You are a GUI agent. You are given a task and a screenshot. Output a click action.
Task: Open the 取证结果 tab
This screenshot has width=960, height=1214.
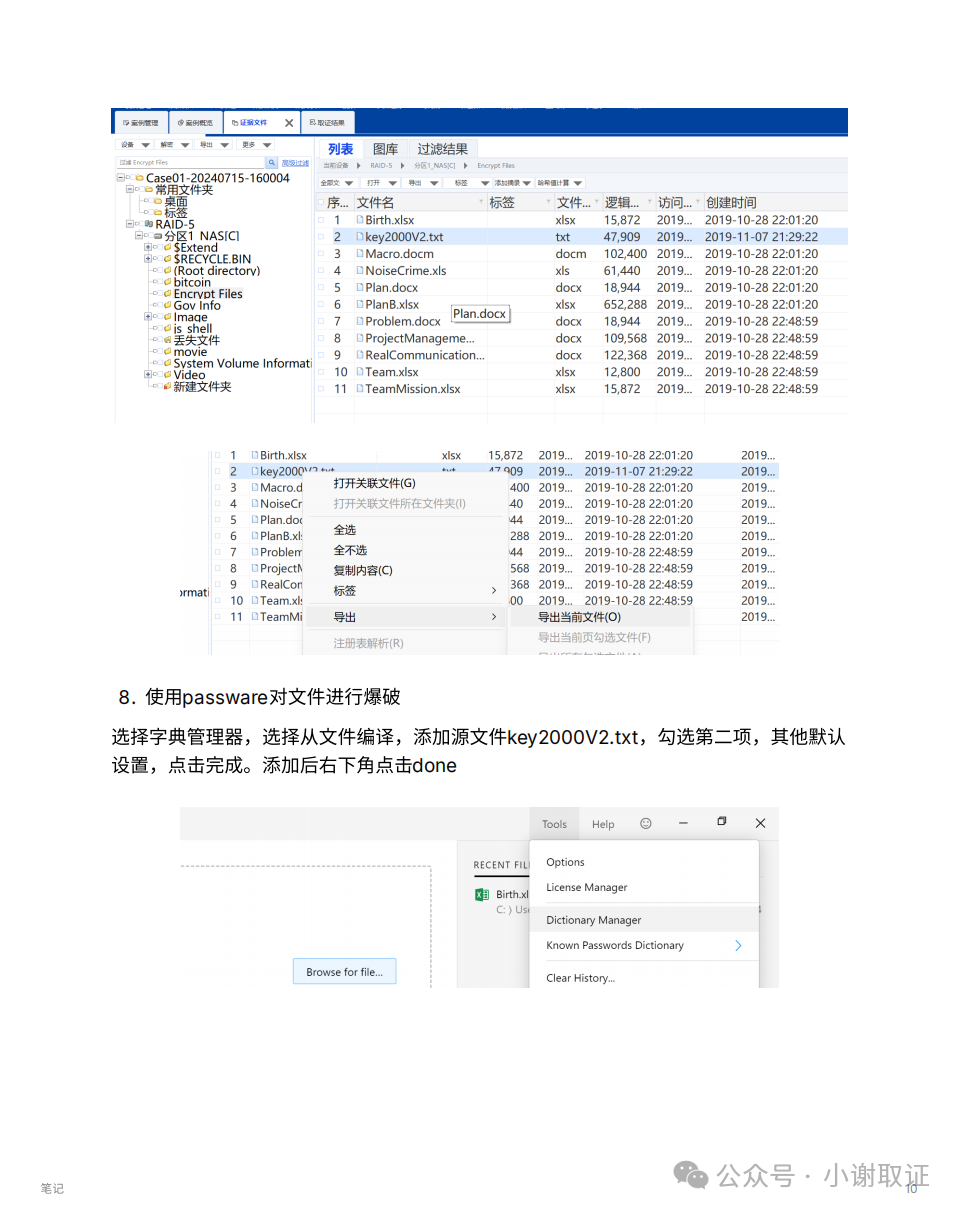[327, 123]
